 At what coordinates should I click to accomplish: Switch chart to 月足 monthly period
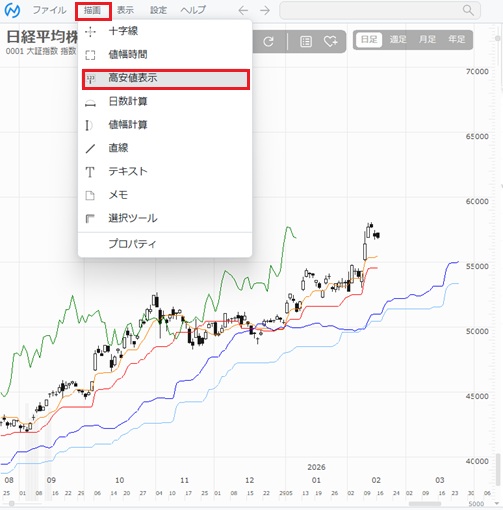(427, 40)
